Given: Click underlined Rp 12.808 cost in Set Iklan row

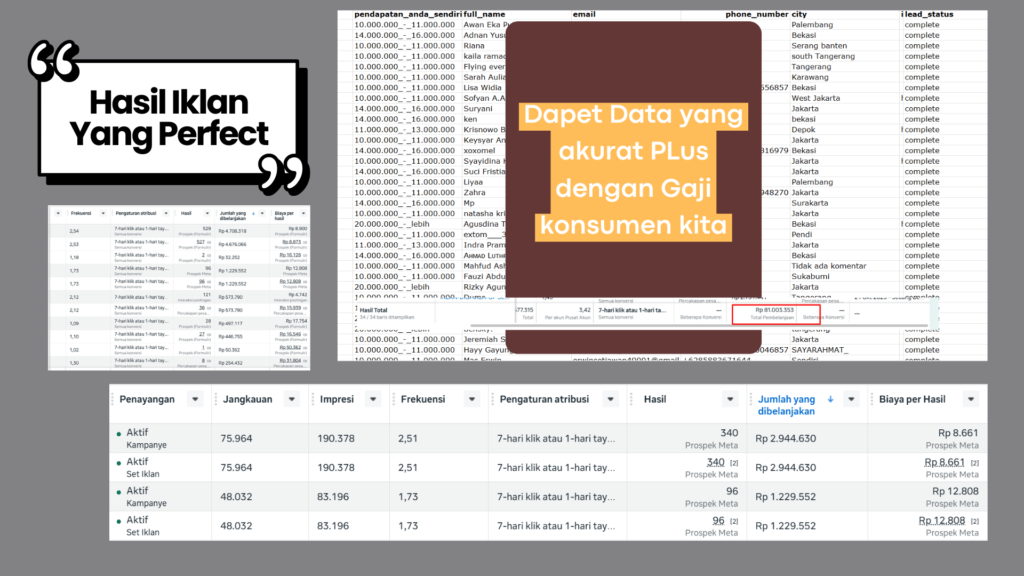Looking at the screenshot, I should (x=941, y=520).
